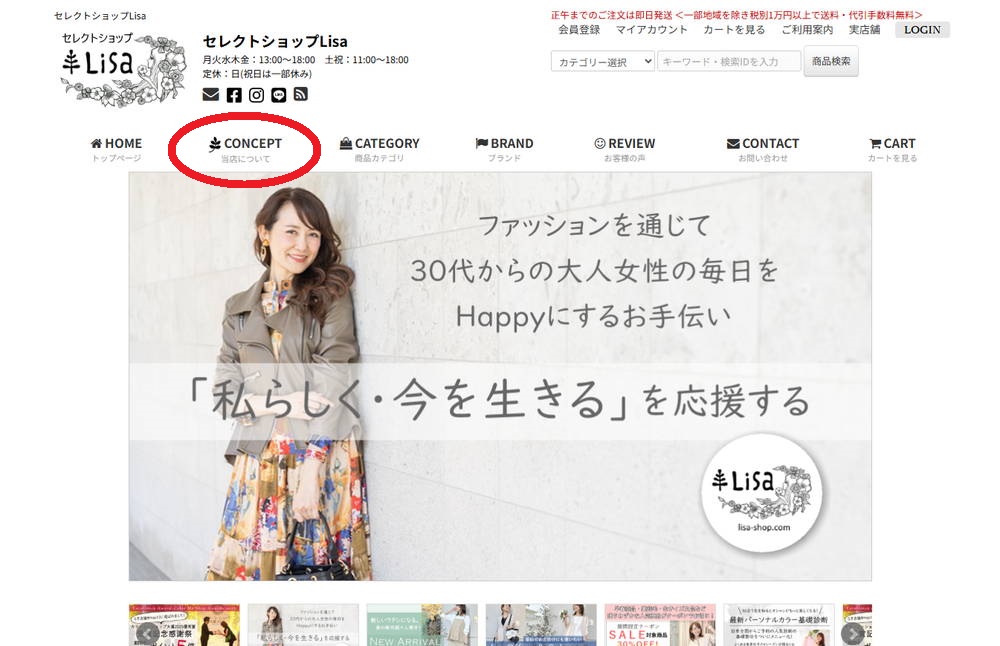This screenshot has height=646, width=1000.
Task: Click the LOGIN button
Action: [x=922, y=30]
